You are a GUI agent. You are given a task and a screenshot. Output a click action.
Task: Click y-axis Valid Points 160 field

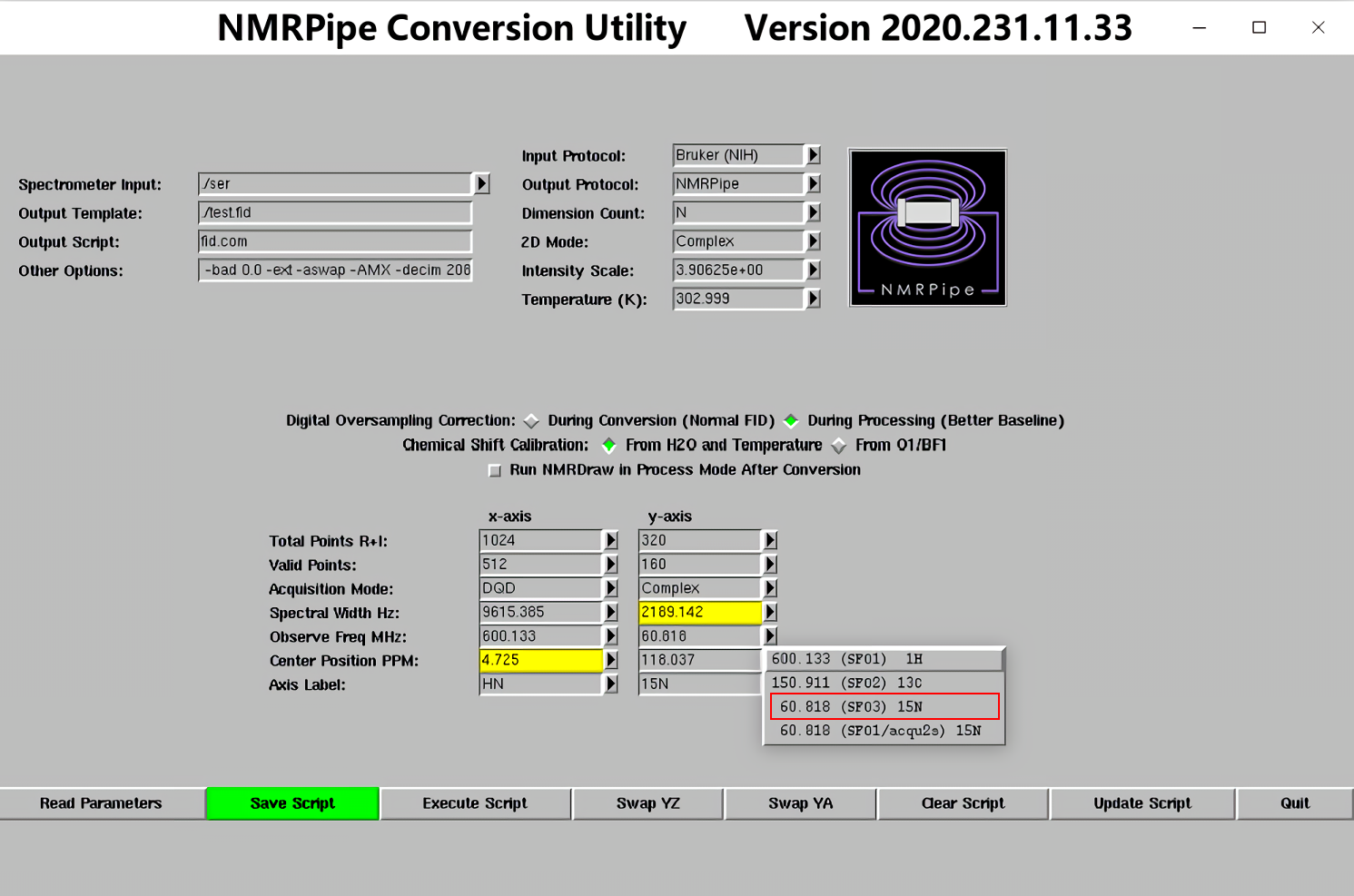699,564
